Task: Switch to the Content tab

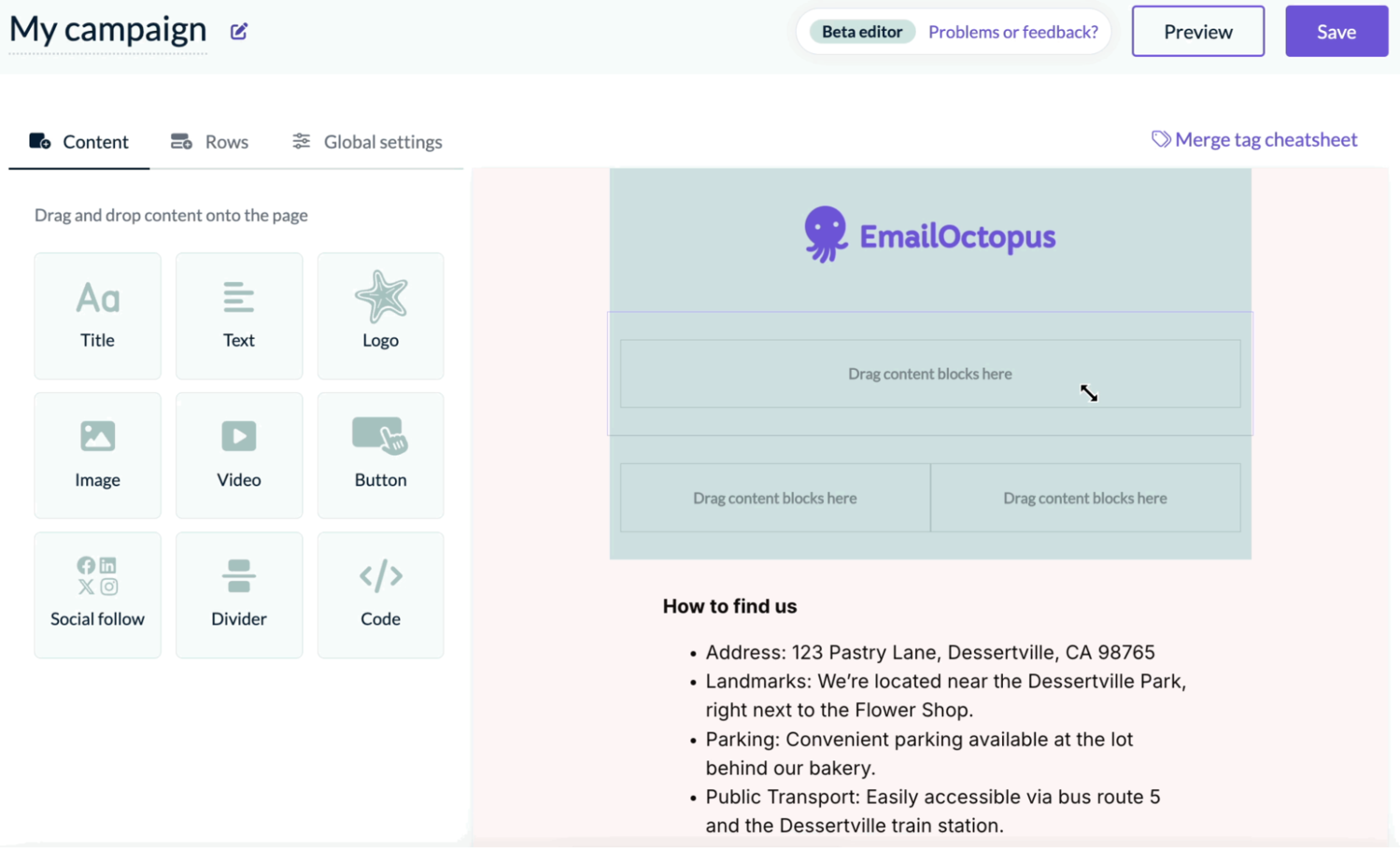Action: click(x=78, y=141)
